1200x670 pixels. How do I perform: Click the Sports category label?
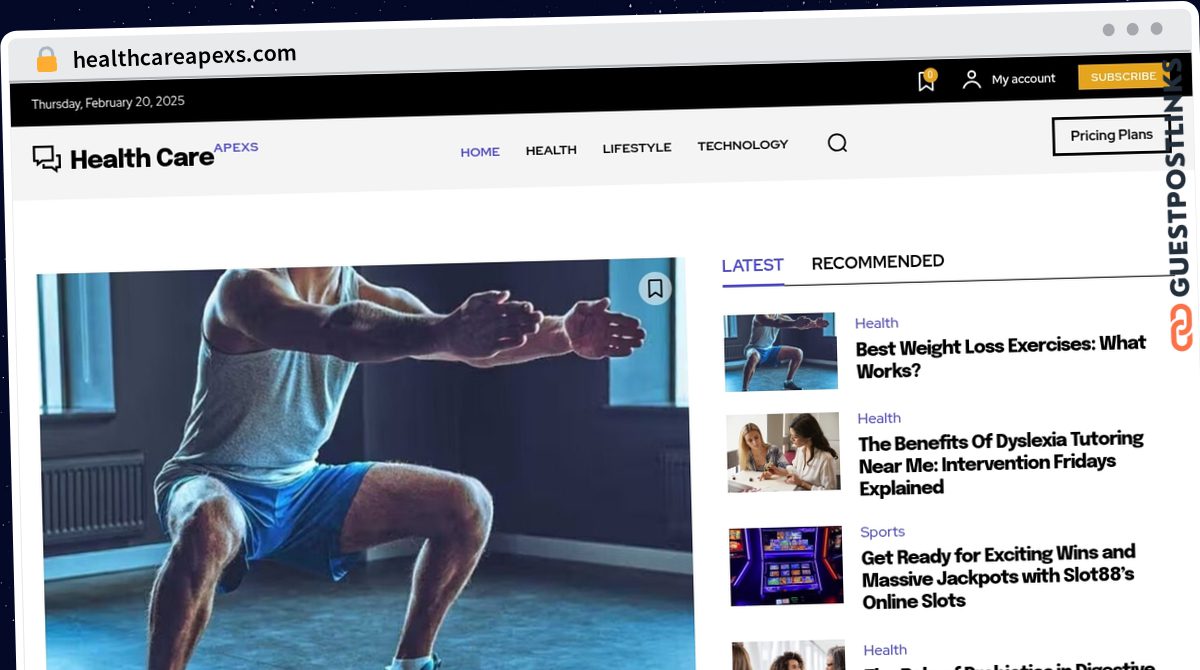click(882, 532)
